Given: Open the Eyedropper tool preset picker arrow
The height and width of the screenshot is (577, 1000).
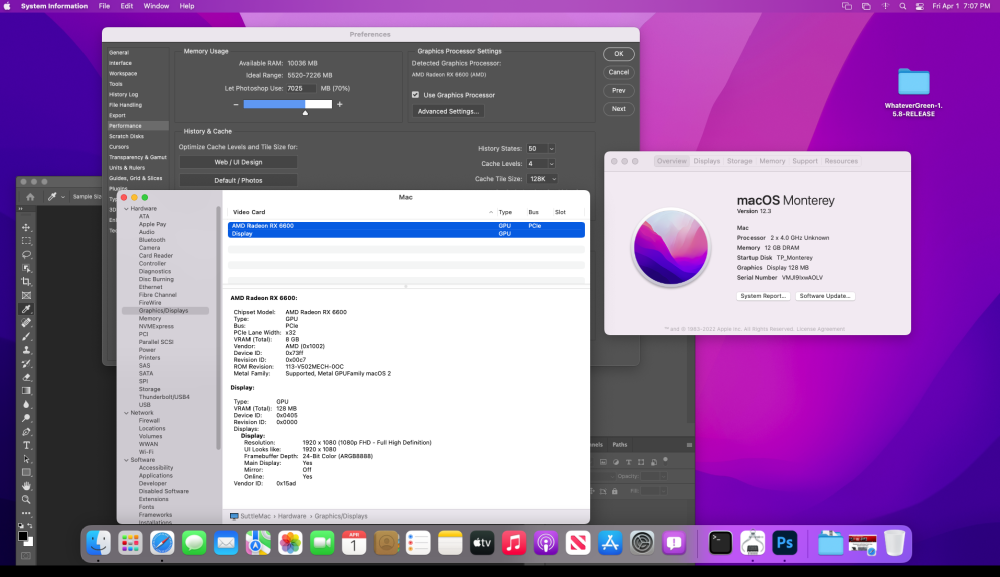Looking at the screenshot, I should pos(62,197).
